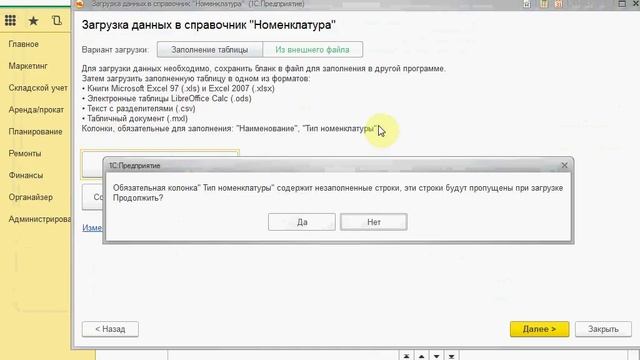Open Favorites star icon in sidebar

(x=33, y=21)
